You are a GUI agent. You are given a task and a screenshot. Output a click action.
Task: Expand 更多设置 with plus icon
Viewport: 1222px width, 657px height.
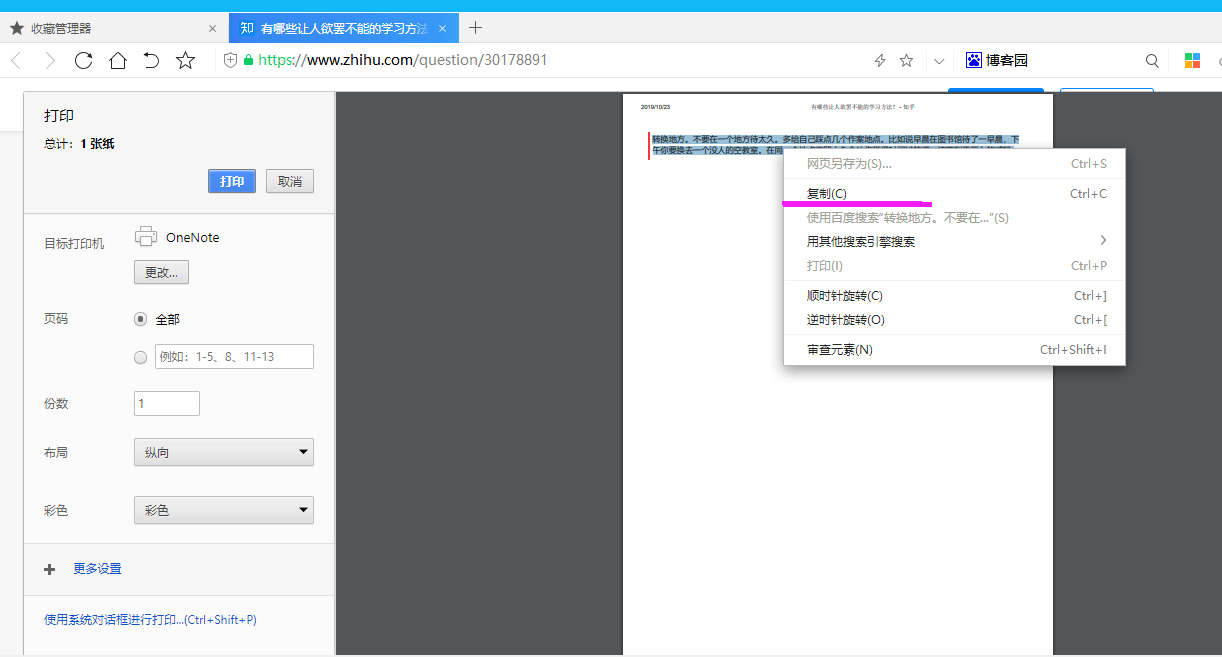pyautogui.click(x=50, y=569)
